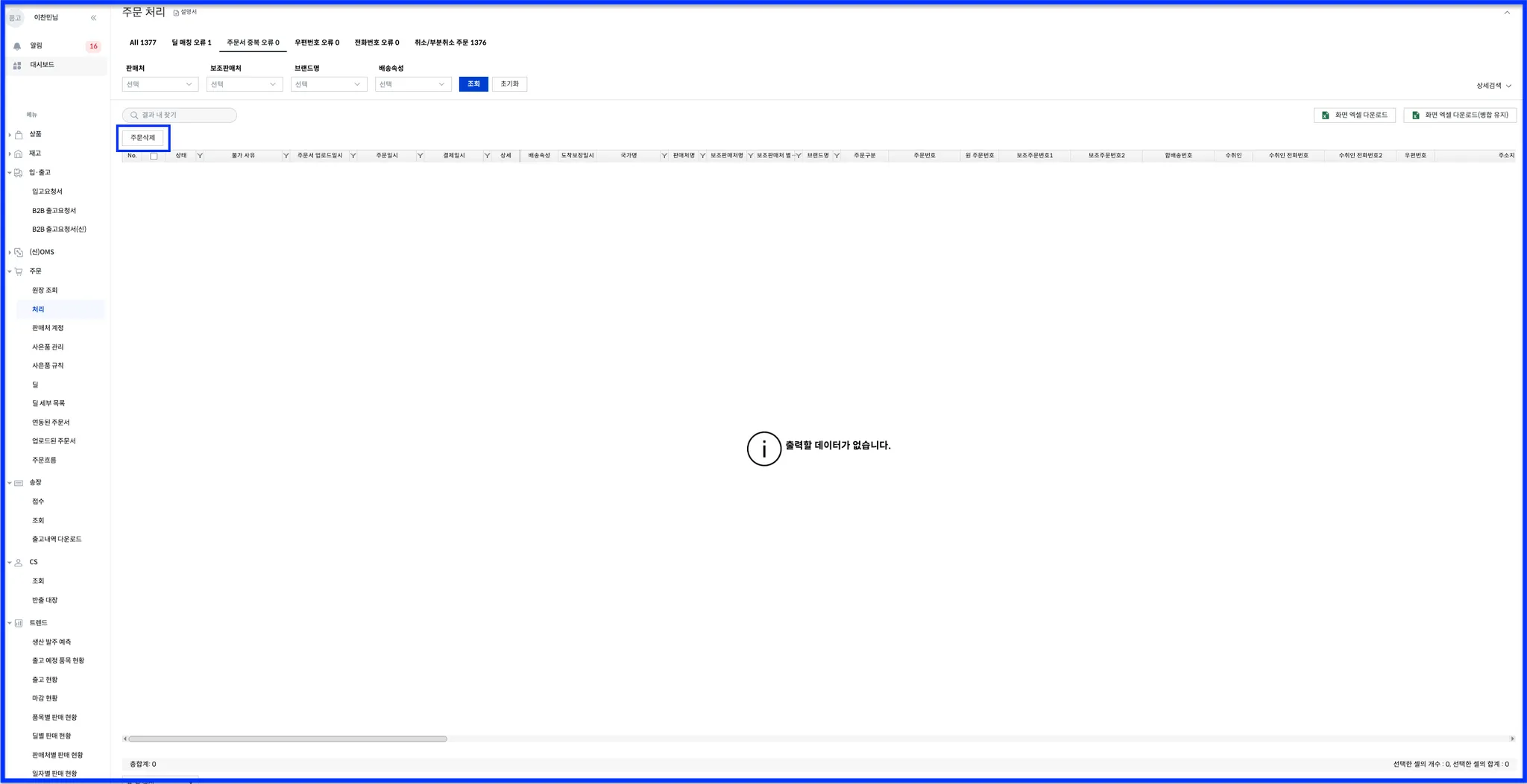Switch to the 딜 매칭 오류 1 tab
Viewport: 1527px width, 784px height.
pyautogui.click(x=192, y=42)
